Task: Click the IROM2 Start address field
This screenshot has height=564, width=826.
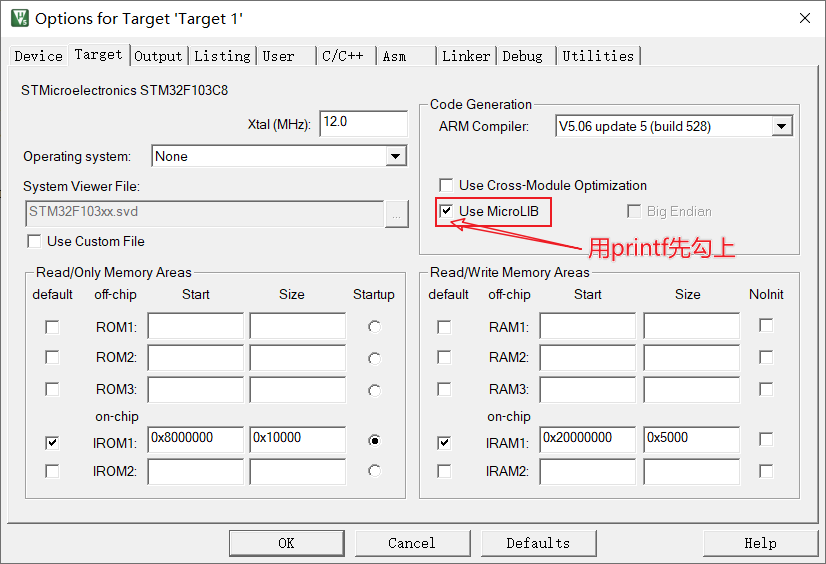Action: pos(195,471)
